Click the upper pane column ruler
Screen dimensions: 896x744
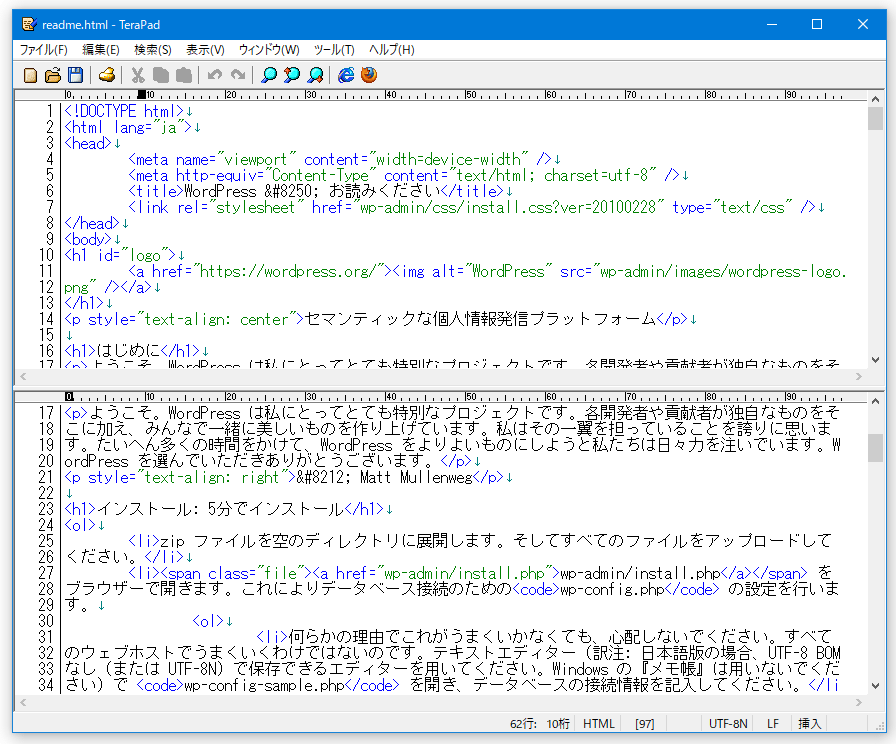click(440, 95)
